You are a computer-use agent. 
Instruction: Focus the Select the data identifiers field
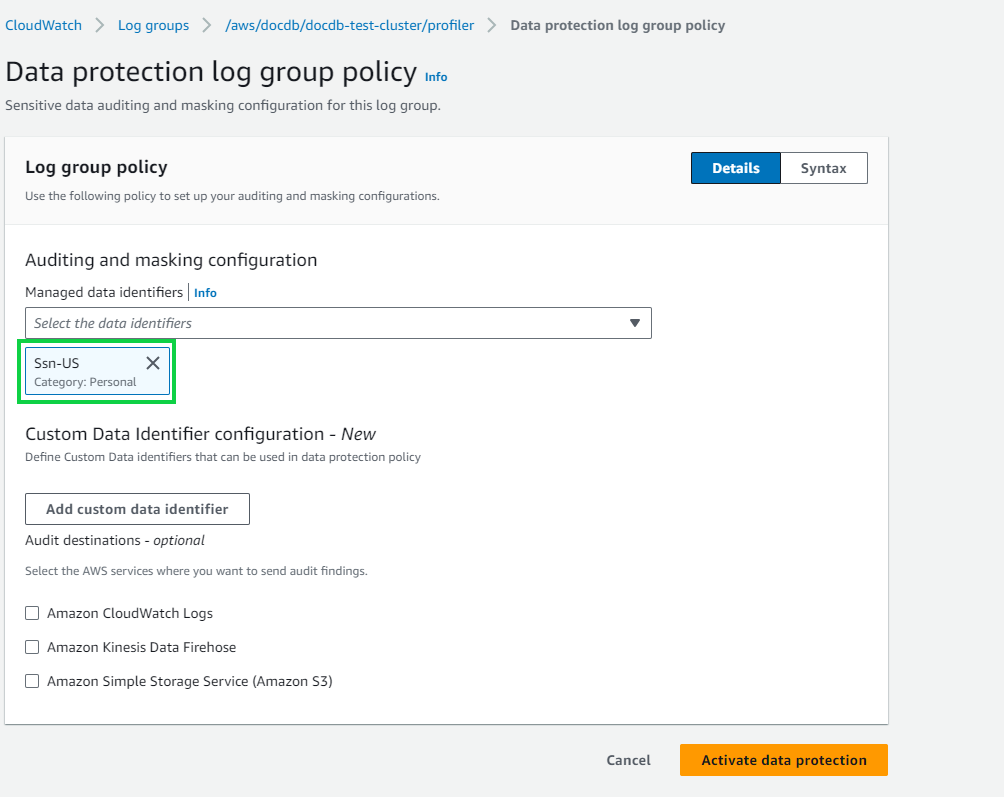320,323
